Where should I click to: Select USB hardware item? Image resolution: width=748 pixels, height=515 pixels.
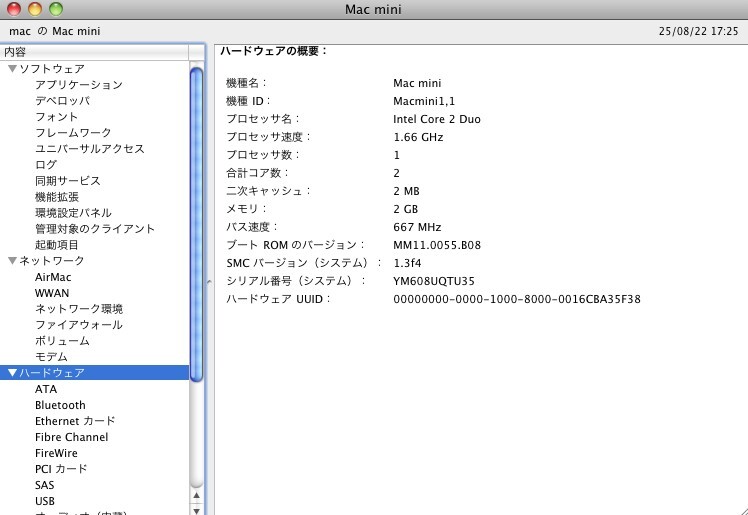click(45, 501)
